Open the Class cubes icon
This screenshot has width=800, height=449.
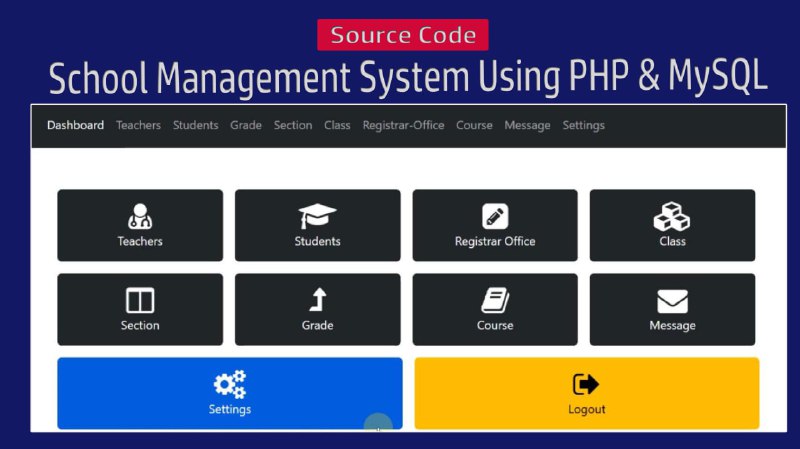click(672, 216)
